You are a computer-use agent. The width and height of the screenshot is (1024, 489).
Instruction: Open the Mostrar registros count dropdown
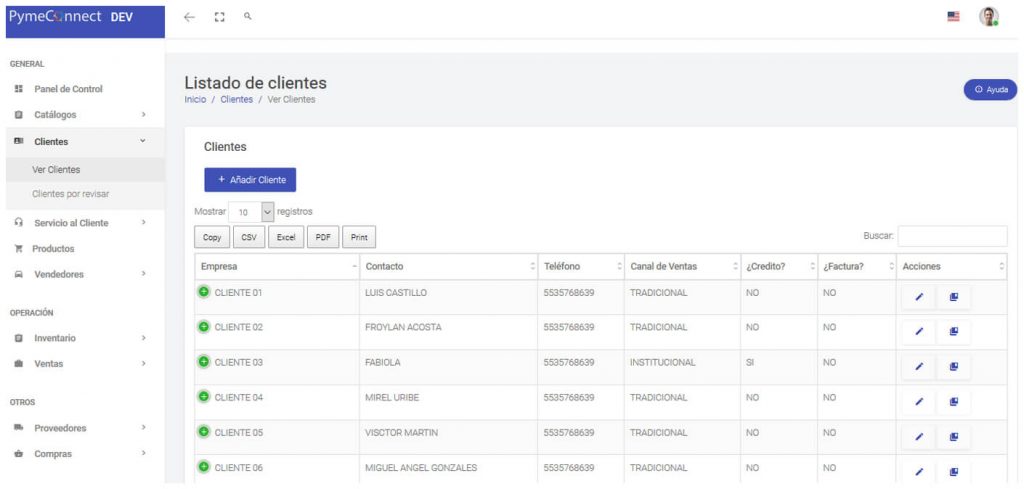(251, 212)
